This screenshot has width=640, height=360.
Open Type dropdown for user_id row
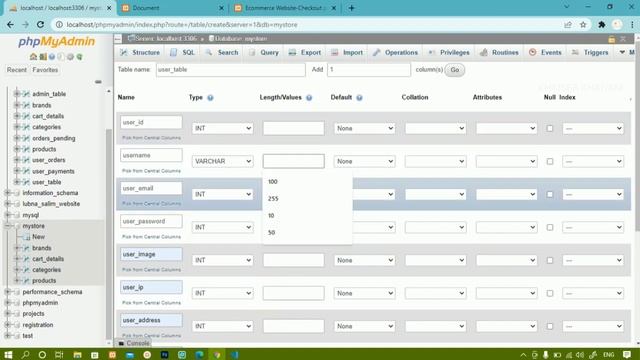tap(222, 128)
